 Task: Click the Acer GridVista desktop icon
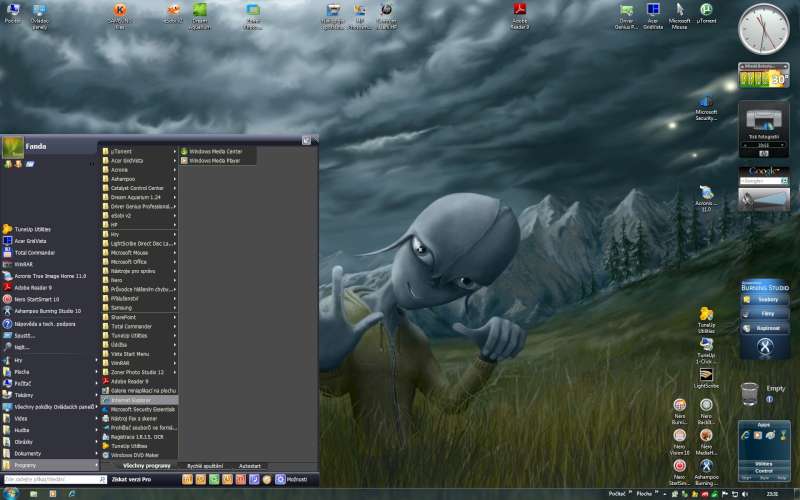tap(653, 11)
